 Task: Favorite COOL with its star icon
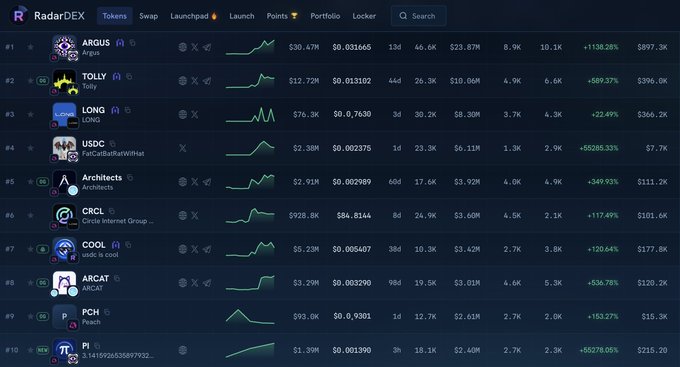(30, 249)
